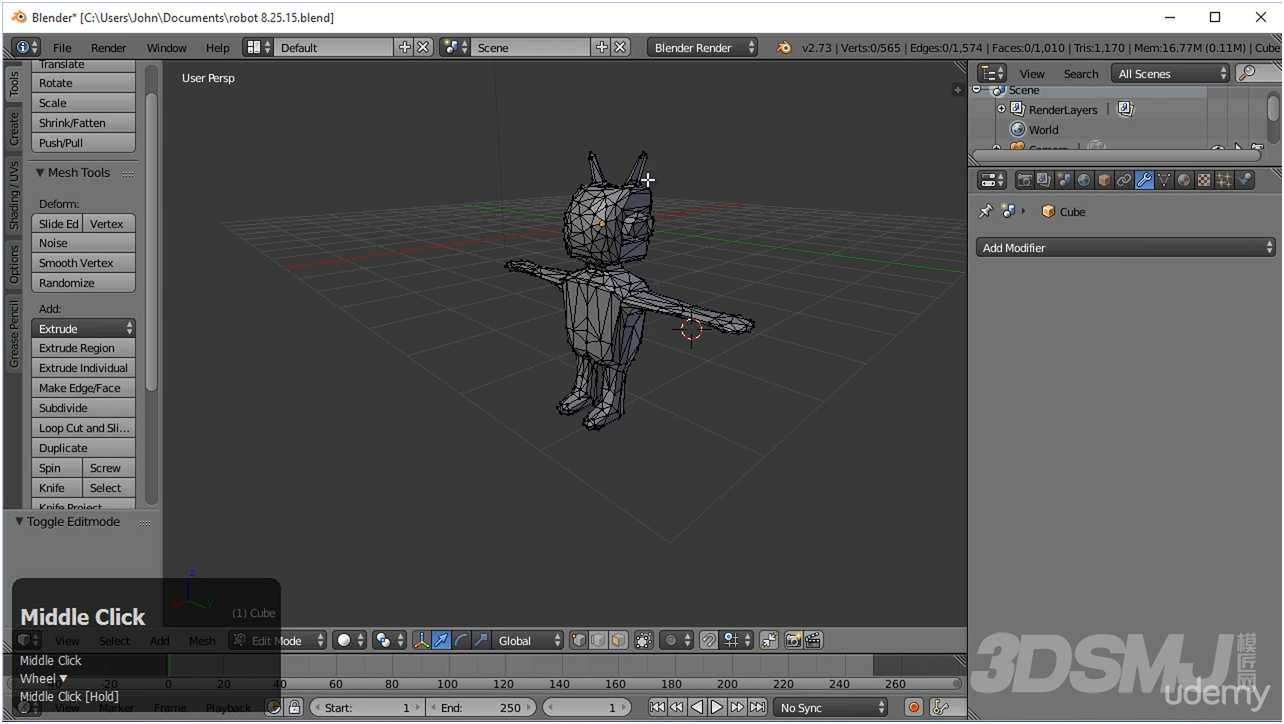Switch to vertex select mode
Image resolution: width=1284 pixels, height=724 pixels.
click(x=579, y=640)
